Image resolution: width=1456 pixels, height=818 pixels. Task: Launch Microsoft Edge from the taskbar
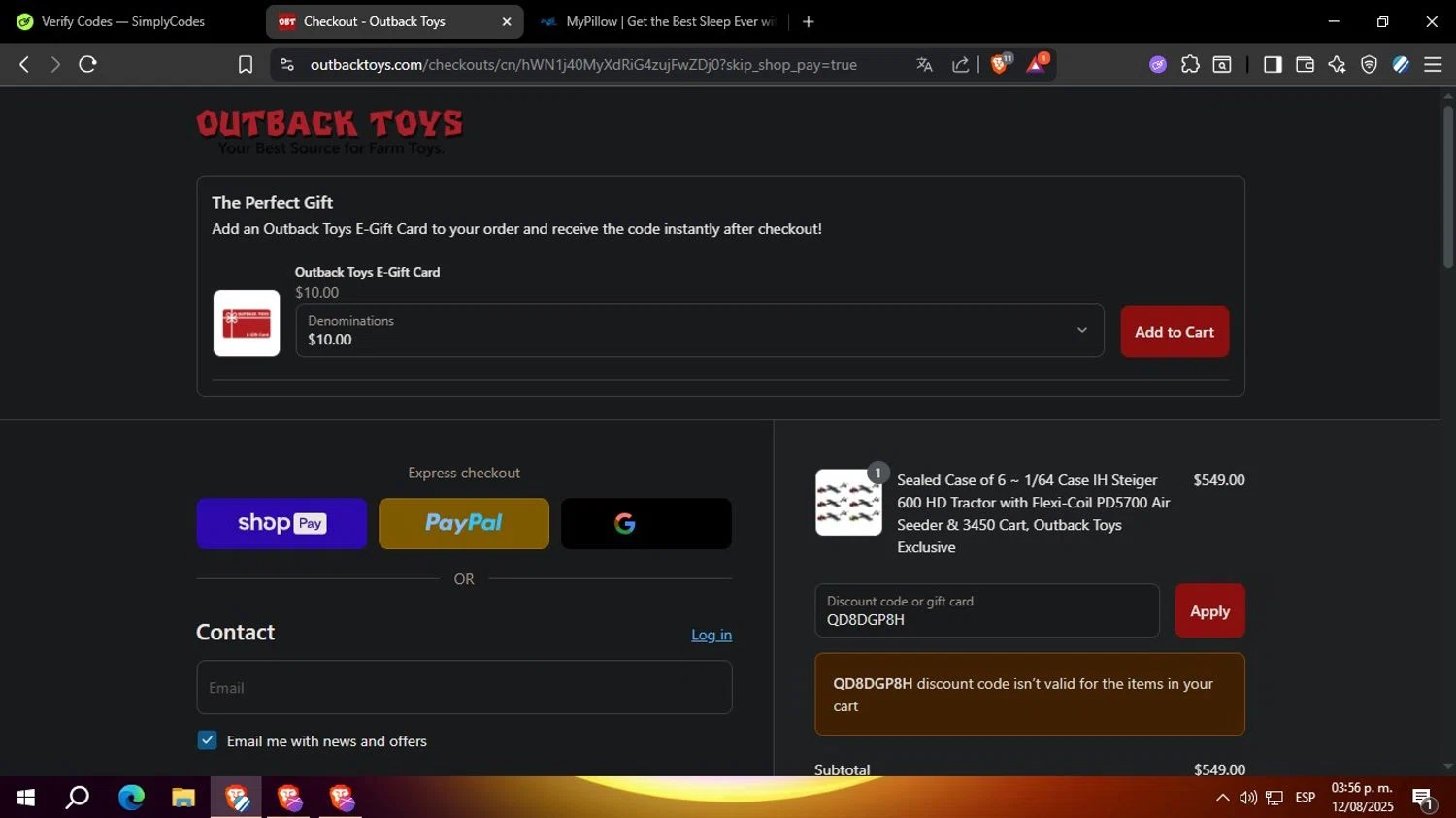(131, 798)
